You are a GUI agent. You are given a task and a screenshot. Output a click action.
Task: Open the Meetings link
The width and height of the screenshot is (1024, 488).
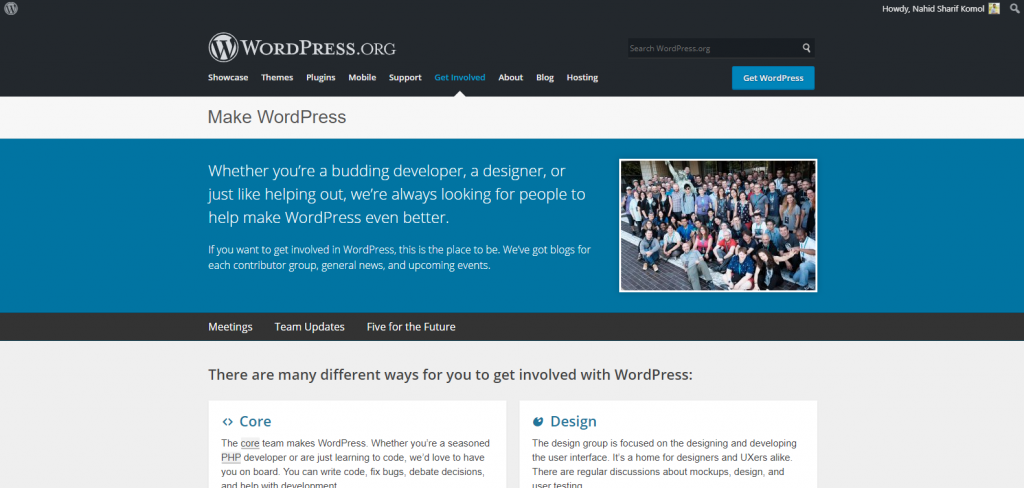(231, 327)
